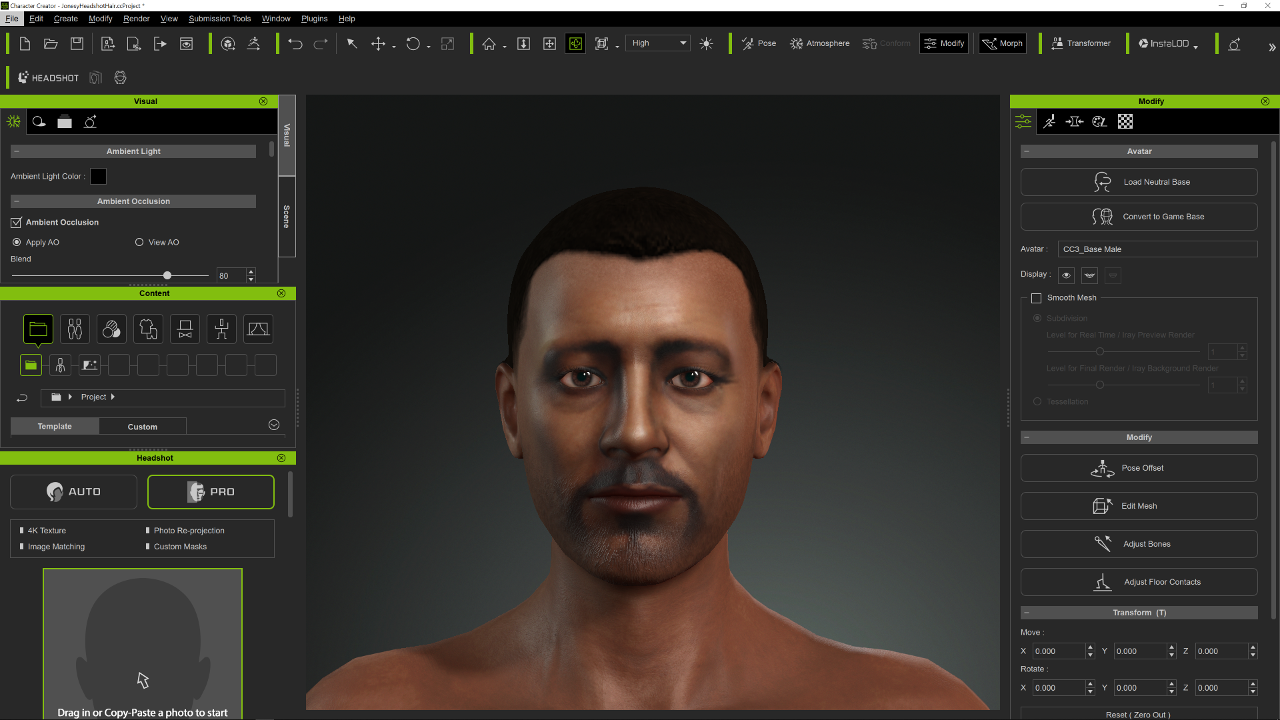1280x720 pixels.
Task: Close the Visual panel
Action: (263, 101)
